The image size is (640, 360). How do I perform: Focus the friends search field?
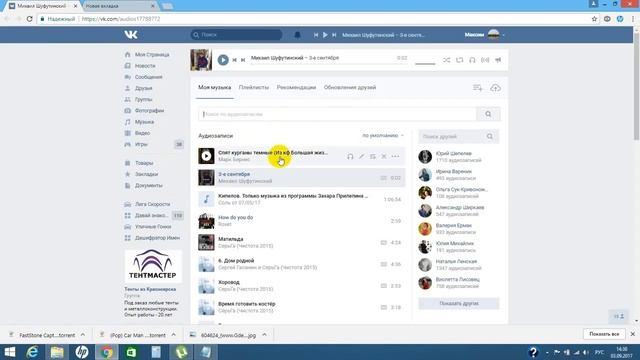tap(453, 136)
